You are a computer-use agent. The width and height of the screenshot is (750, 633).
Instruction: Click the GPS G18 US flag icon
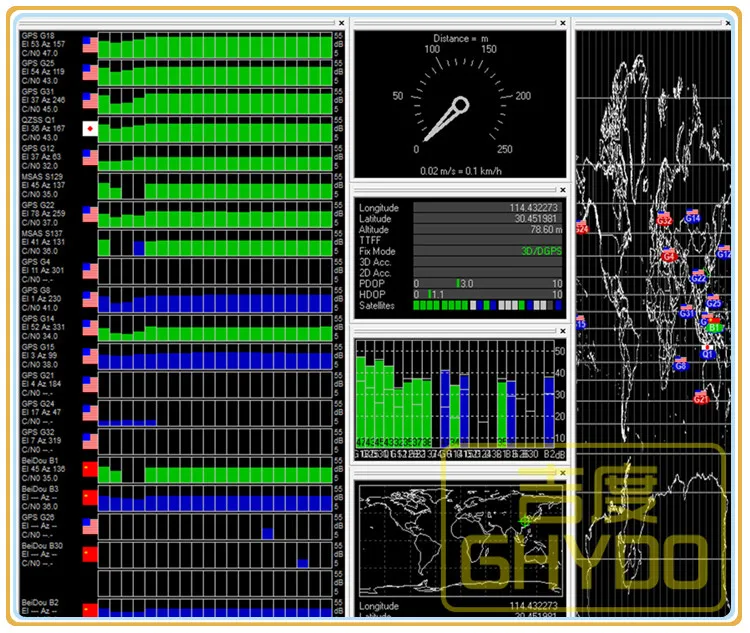(90, 44)
